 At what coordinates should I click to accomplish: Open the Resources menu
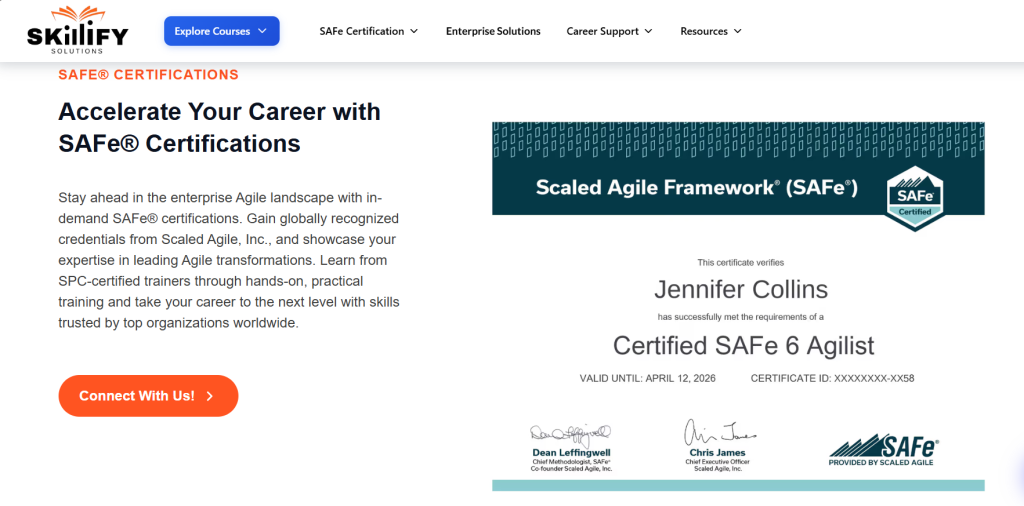(x=711, y=31)
